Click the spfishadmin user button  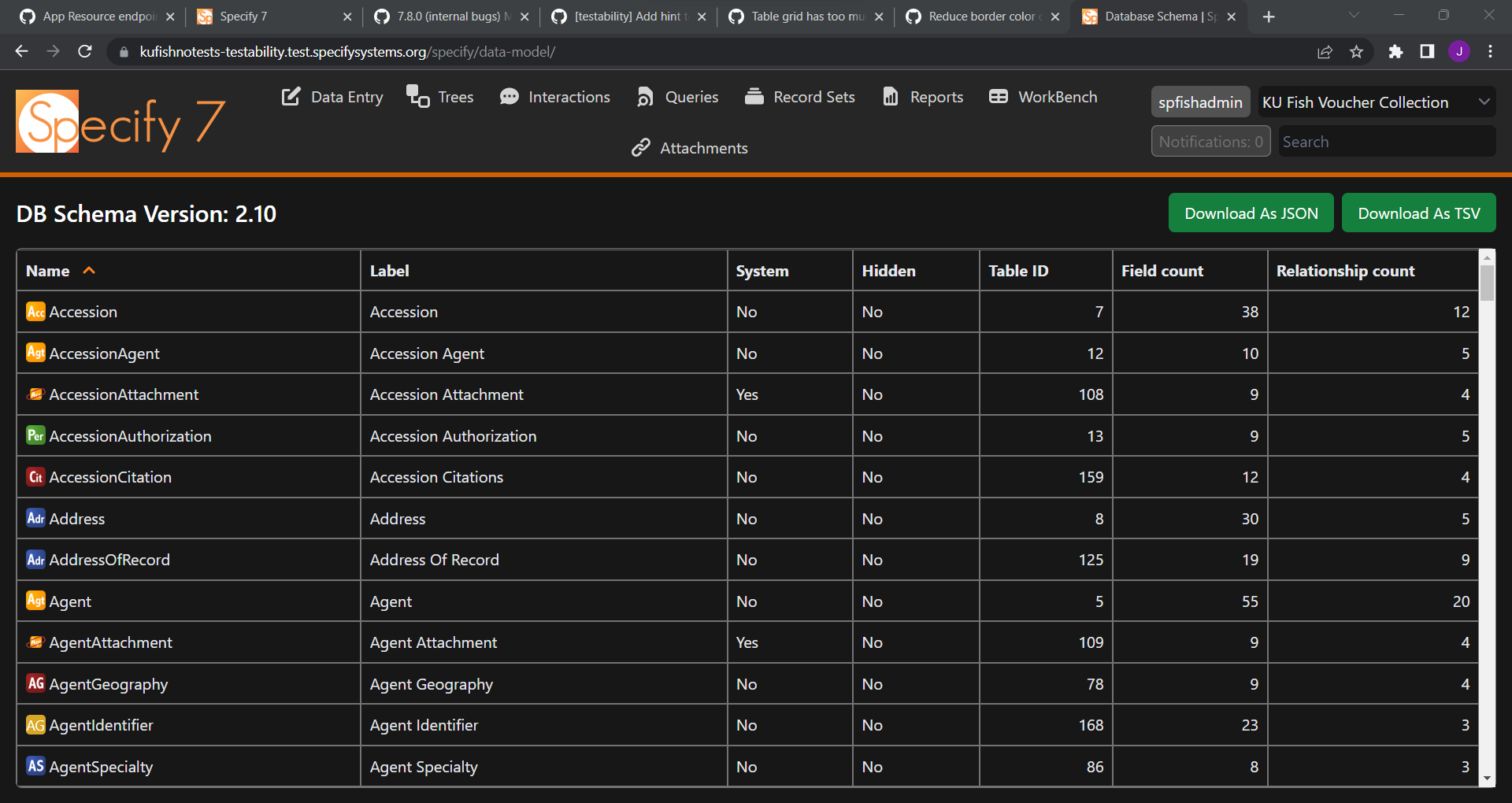click(x=1199, y=102)
